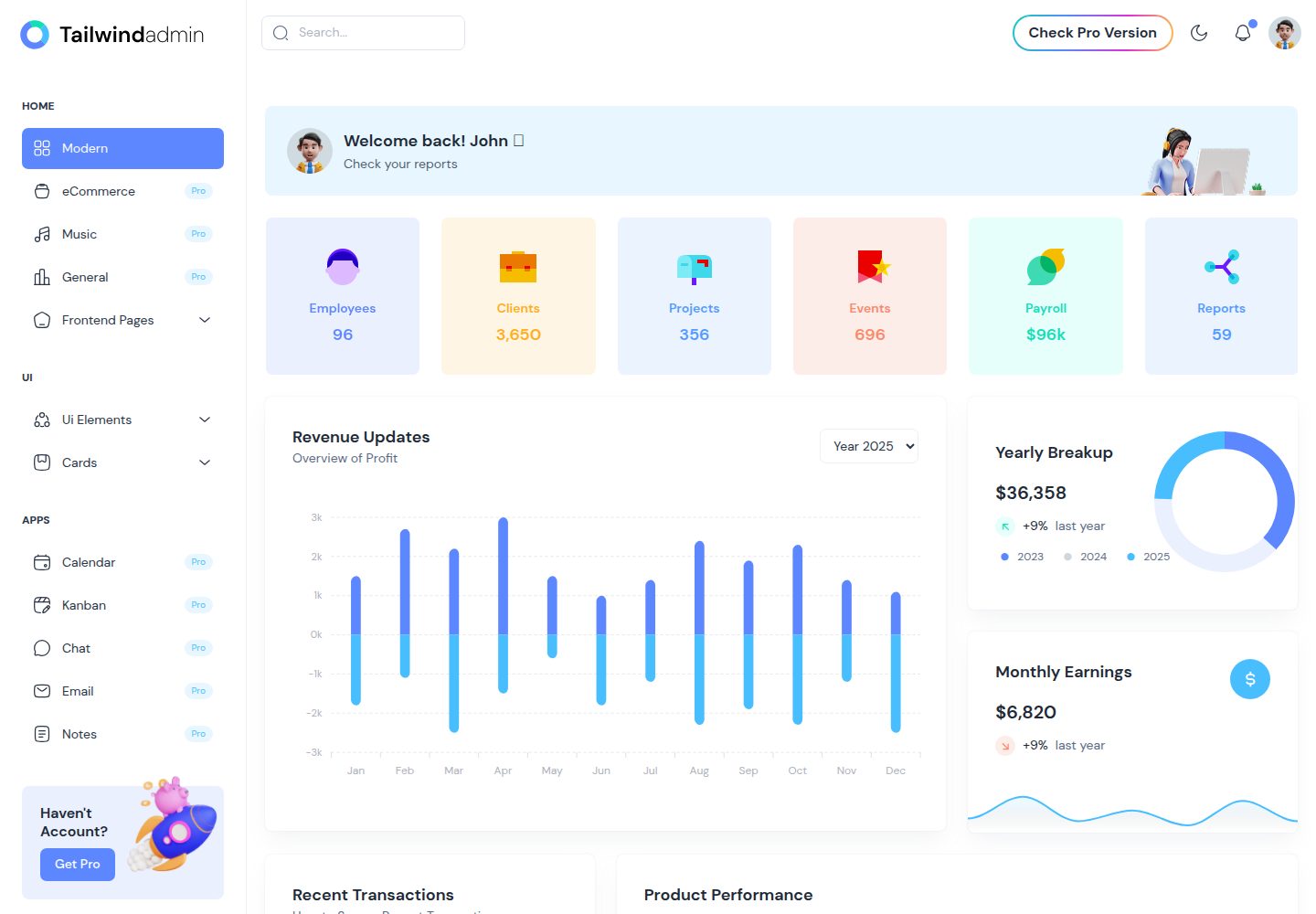Click the Apr bar in Revenue chart
1316x914 pixels.
[503, 605]
